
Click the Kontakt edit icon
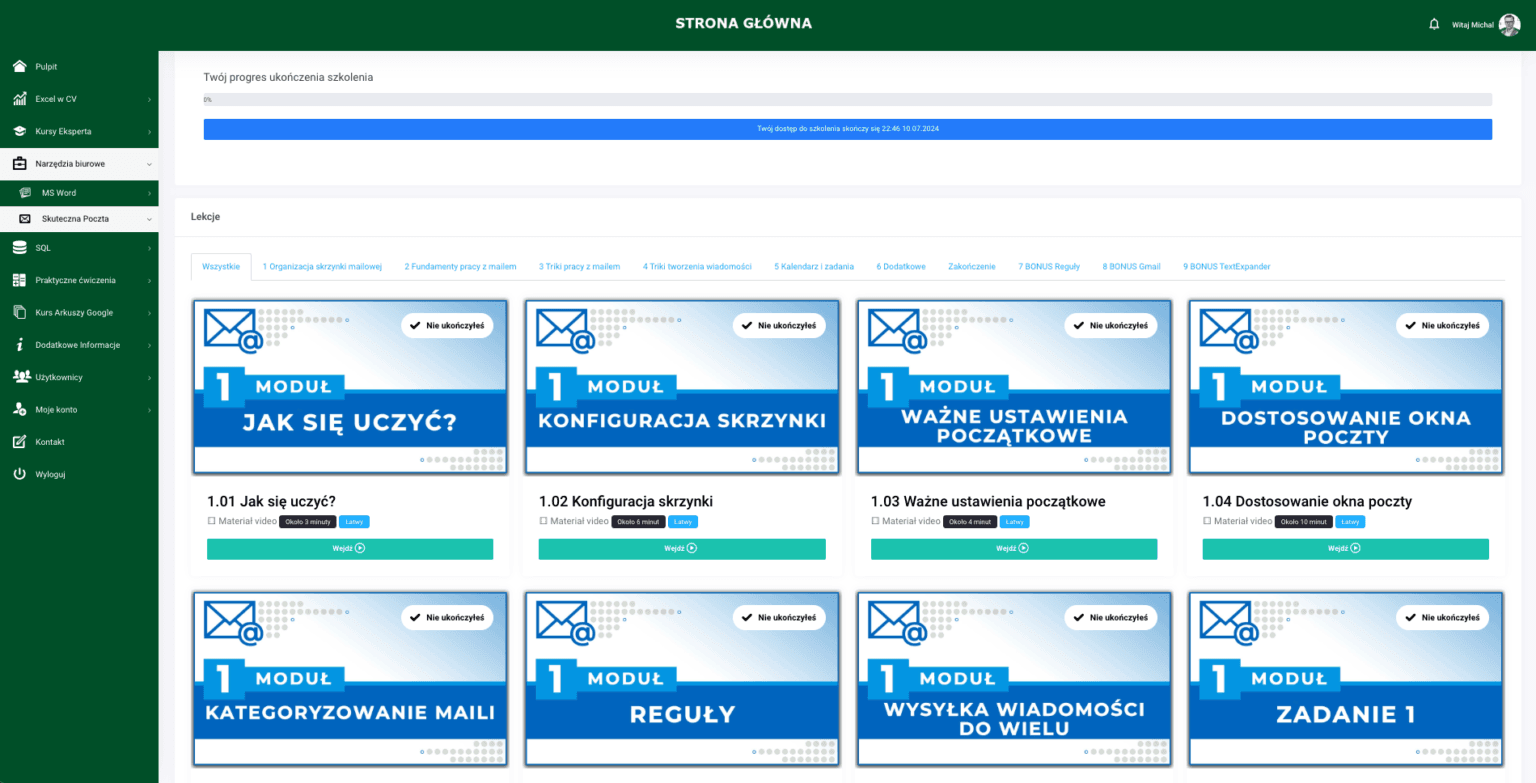tap(19, 441)
